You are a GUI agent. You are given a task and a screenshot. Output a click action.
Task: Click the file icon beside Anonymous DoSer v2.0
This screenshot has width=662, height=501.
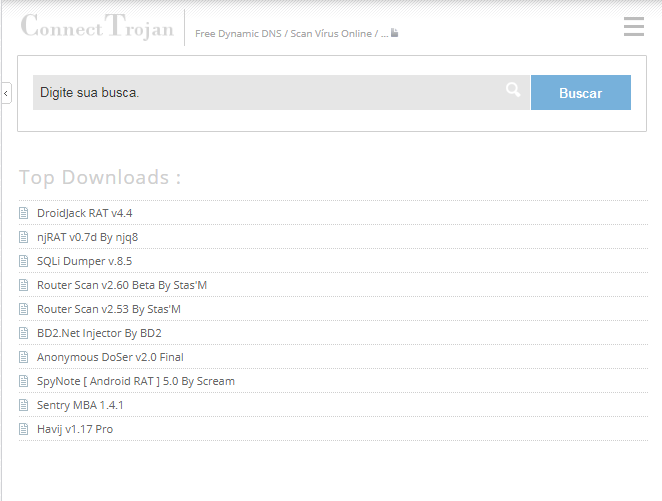pyautogui.click(x=24, y=357)
